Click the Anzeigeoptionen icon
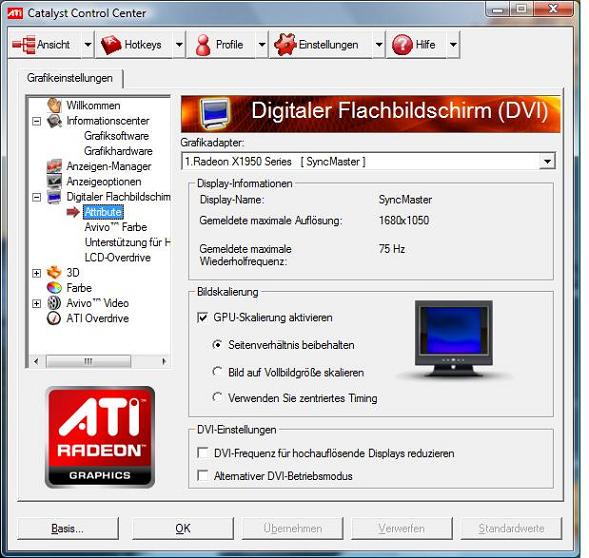 (54, 181)
